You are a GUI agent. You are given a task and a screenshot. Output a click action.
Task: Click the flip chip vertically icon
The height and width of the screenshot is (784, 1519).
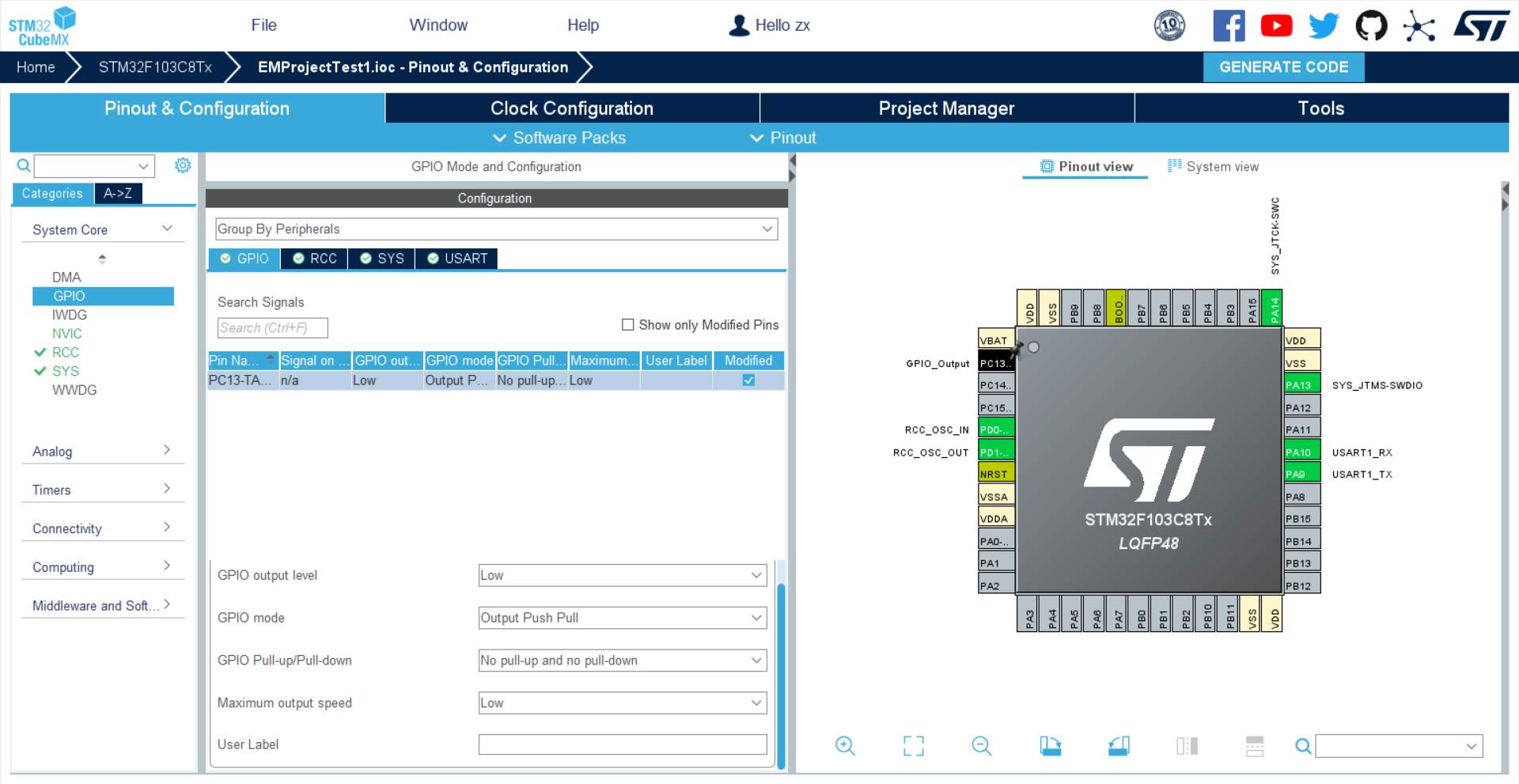pos(1255,745)
